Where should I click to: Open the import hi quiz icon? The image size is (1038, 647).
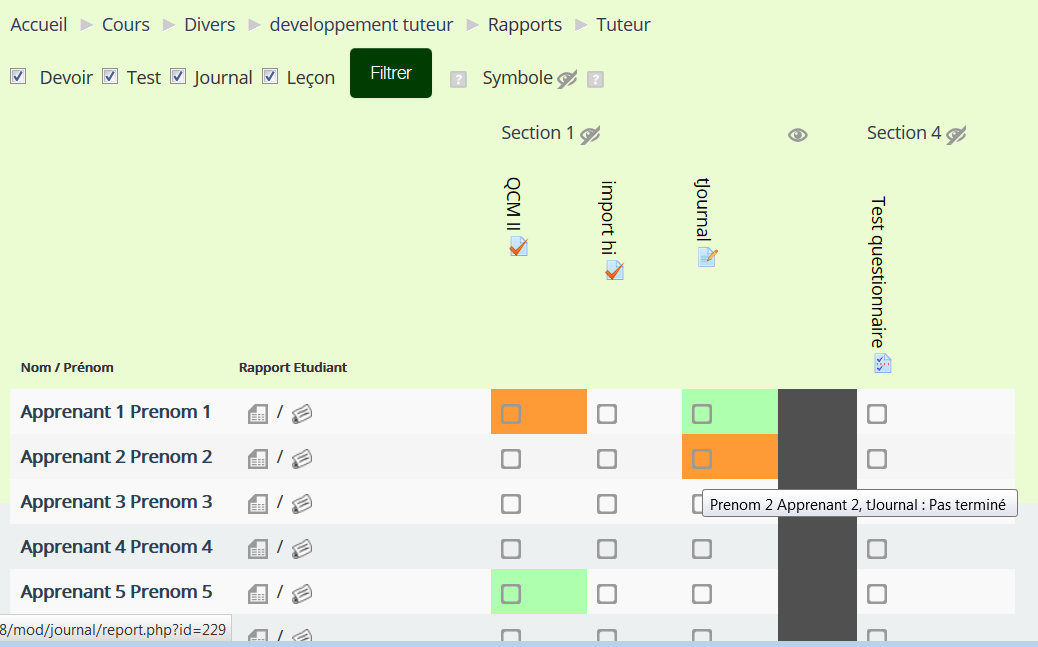click(614, 270)
